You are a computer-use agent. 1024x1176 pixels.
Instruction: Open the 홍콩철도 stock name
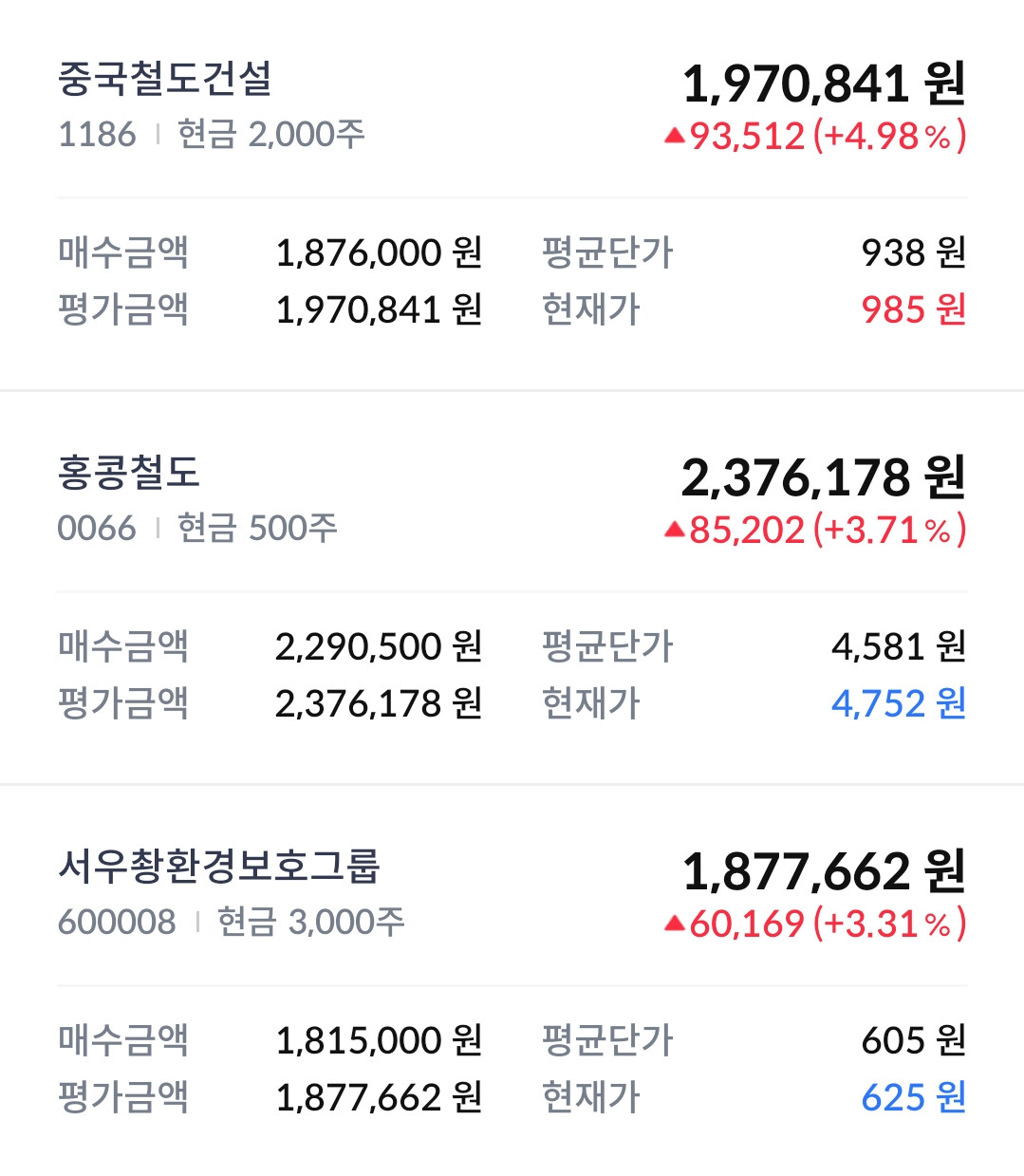coord(129,473)
